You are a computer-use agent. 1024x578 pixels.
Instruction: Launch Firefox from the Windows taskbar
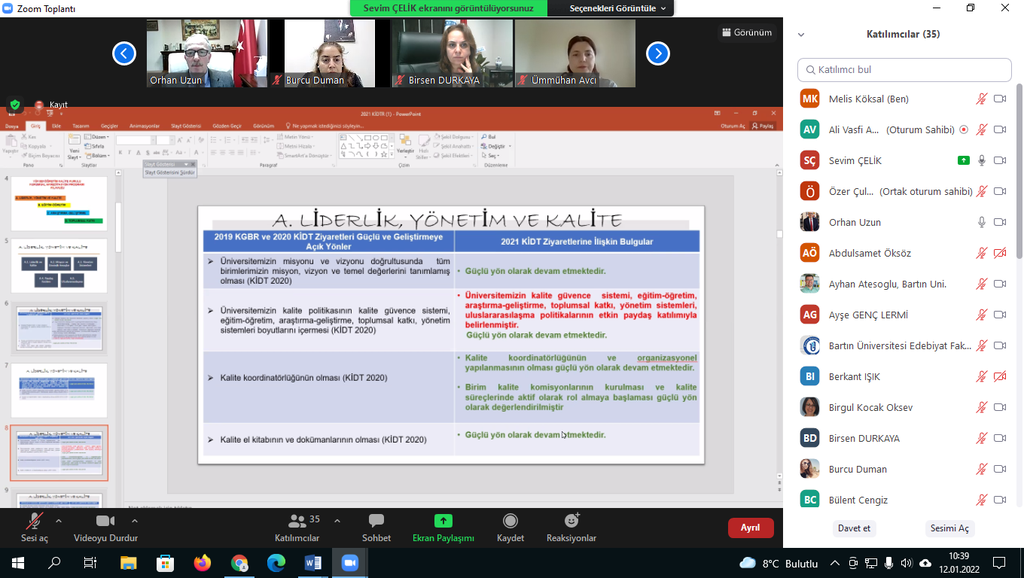click(203, 563)
